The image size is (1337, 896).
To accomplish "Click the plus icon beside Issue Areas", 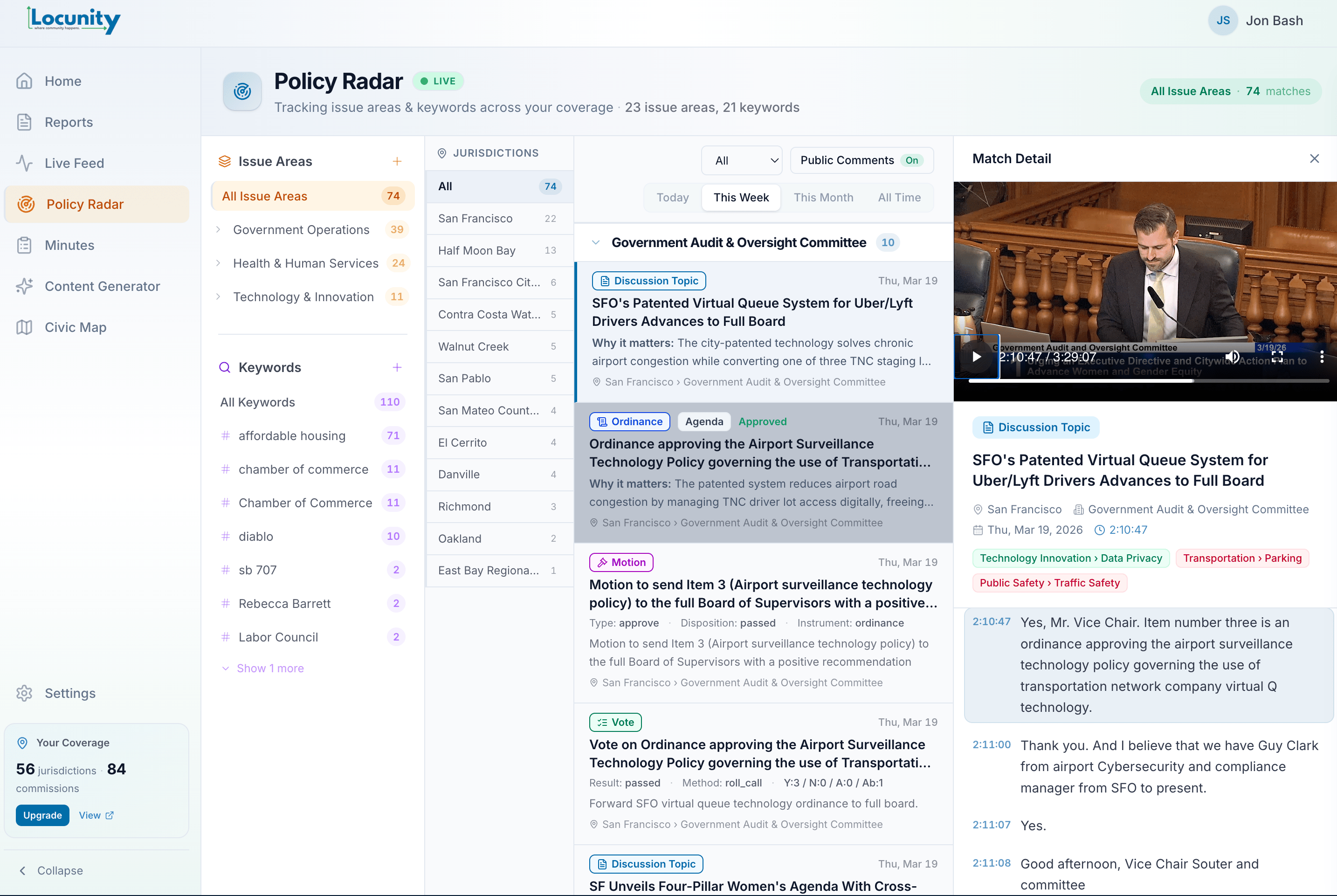I will tap(397, 161).
